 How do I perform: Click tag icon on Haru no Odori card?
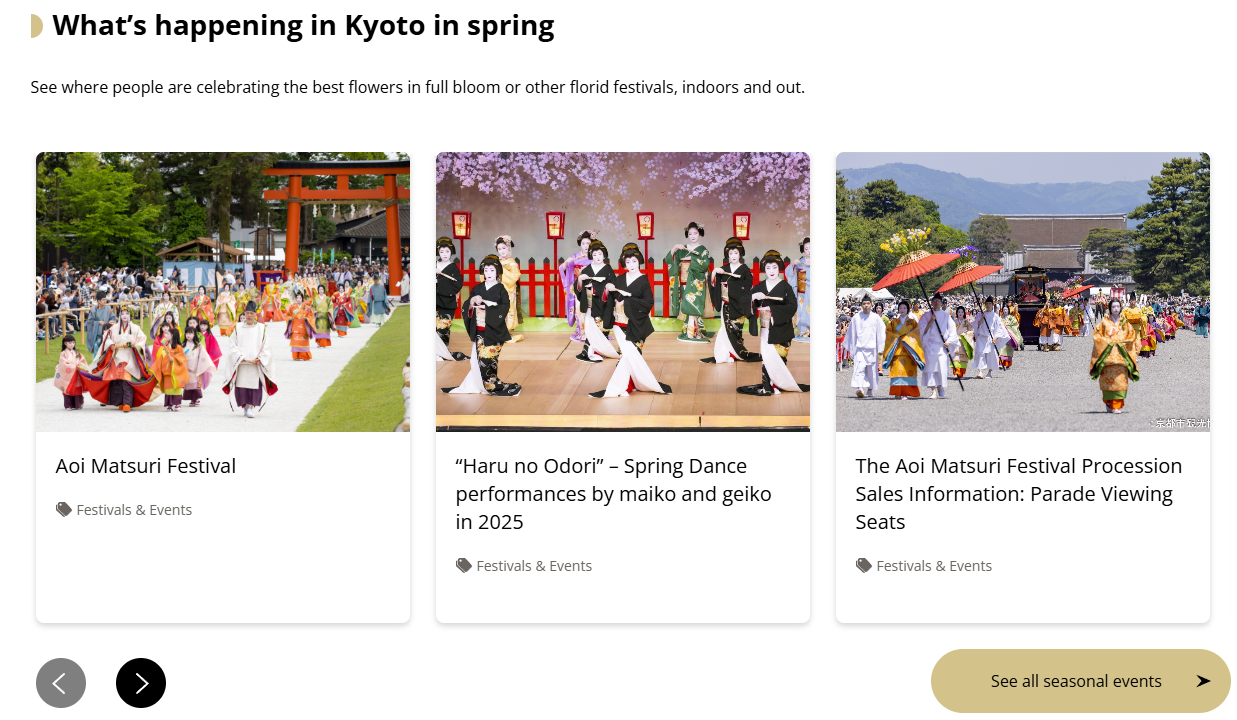tap(464, 566)
